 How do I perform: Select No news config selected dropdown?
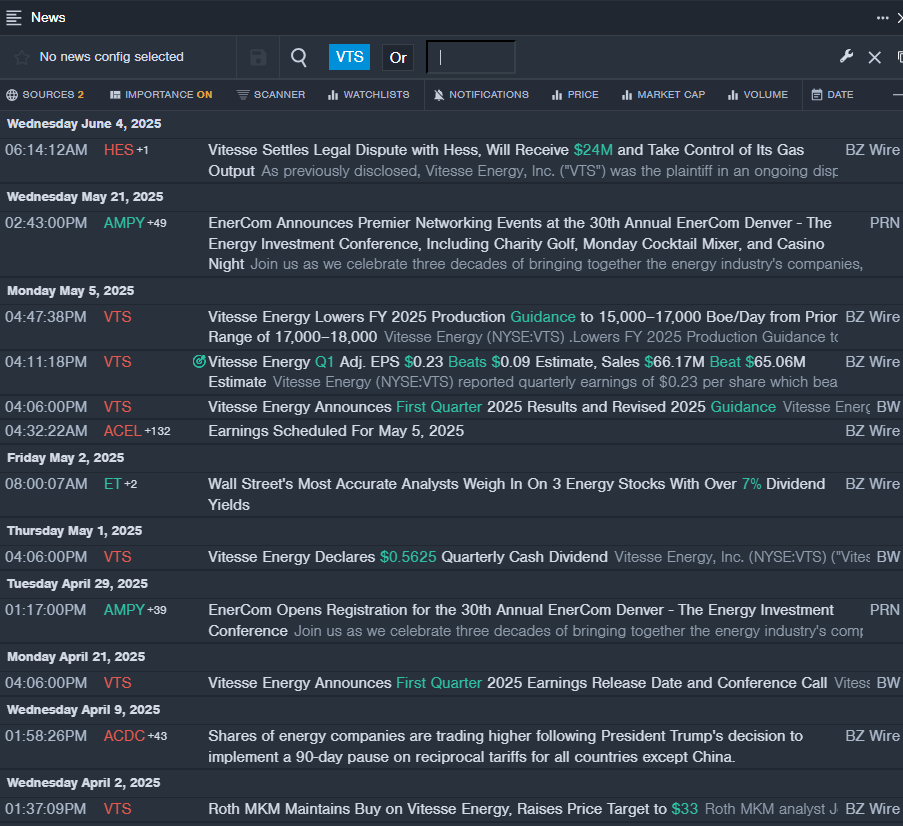pyautogui.click(x=111, y=57)
